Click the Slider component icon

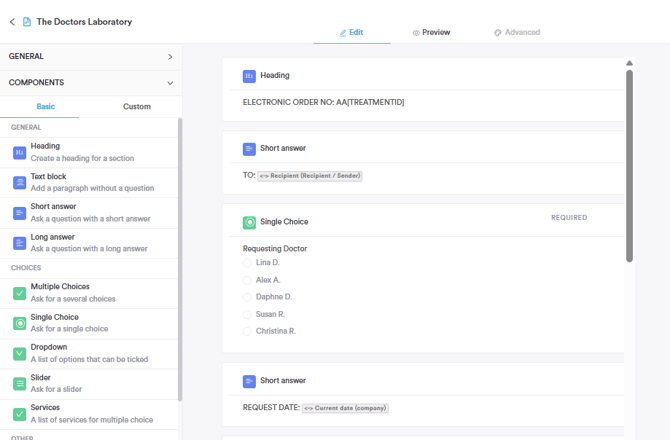[x=19, y=383]
